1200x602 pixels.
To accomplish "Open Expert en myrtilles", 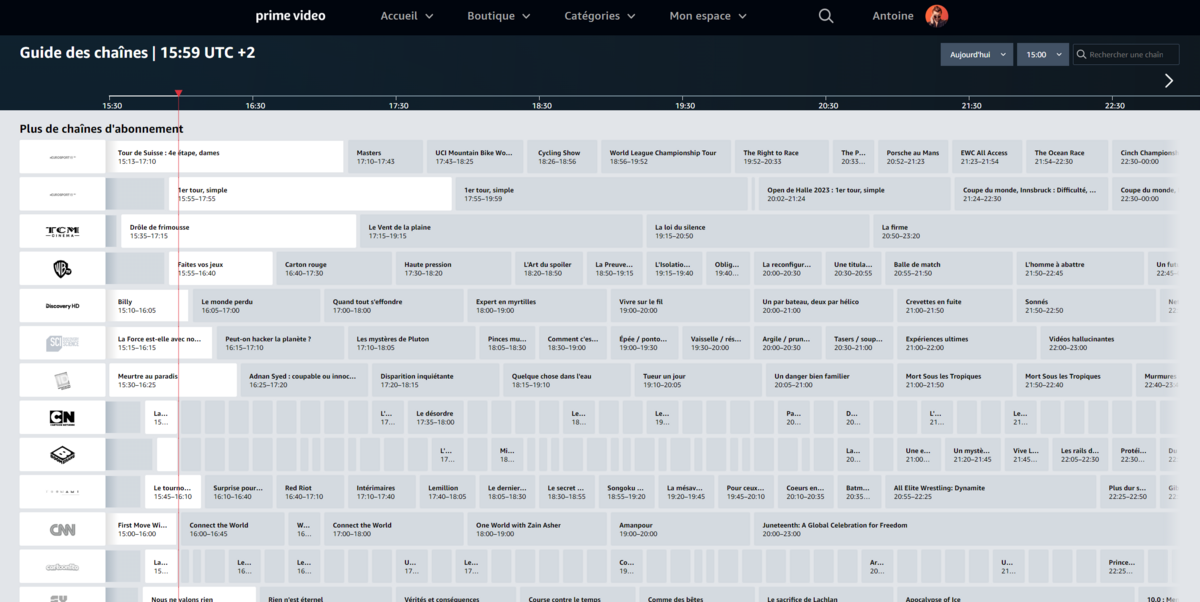I will (537, 305).
